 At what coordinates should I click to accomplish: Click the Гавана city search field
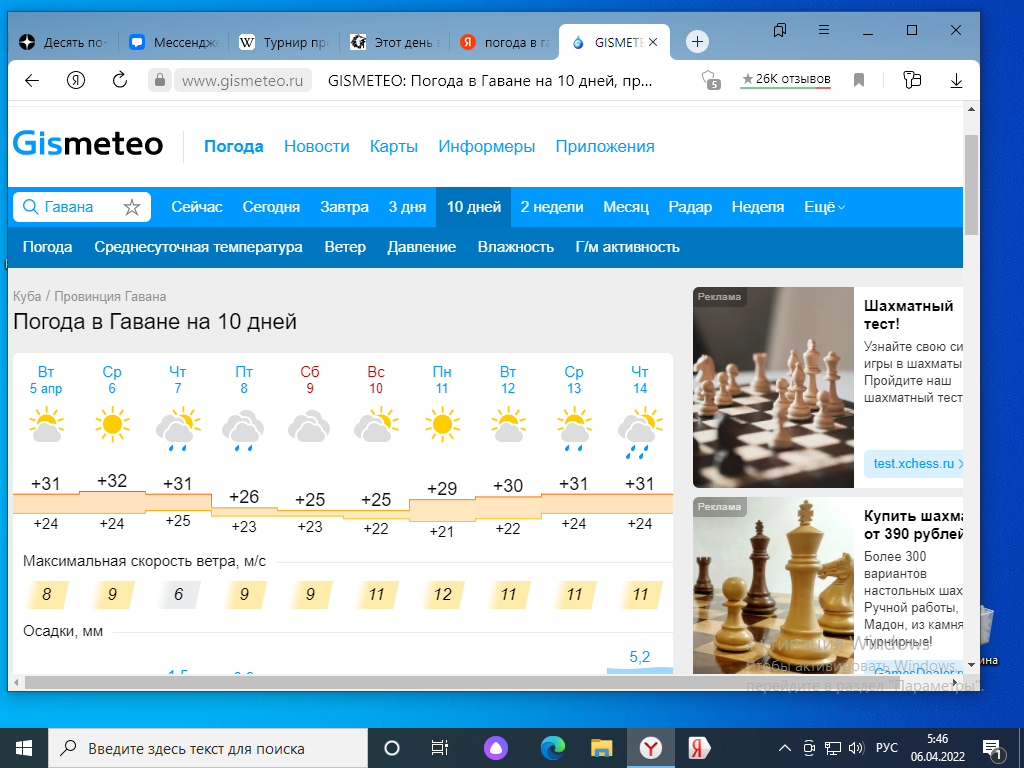(x=82, y=207)
